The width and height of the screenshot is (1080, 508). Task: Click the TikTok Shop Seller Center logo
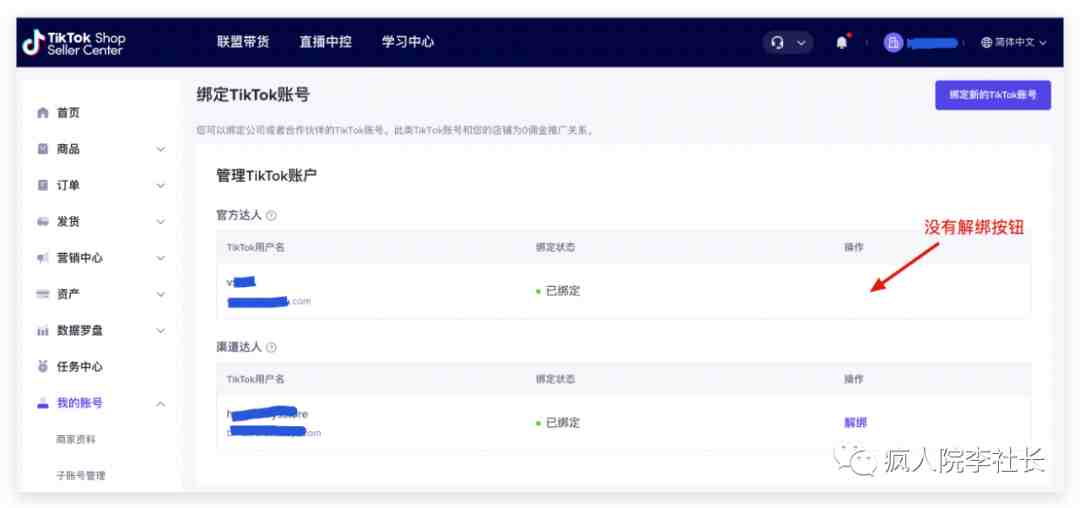(74, 43)
